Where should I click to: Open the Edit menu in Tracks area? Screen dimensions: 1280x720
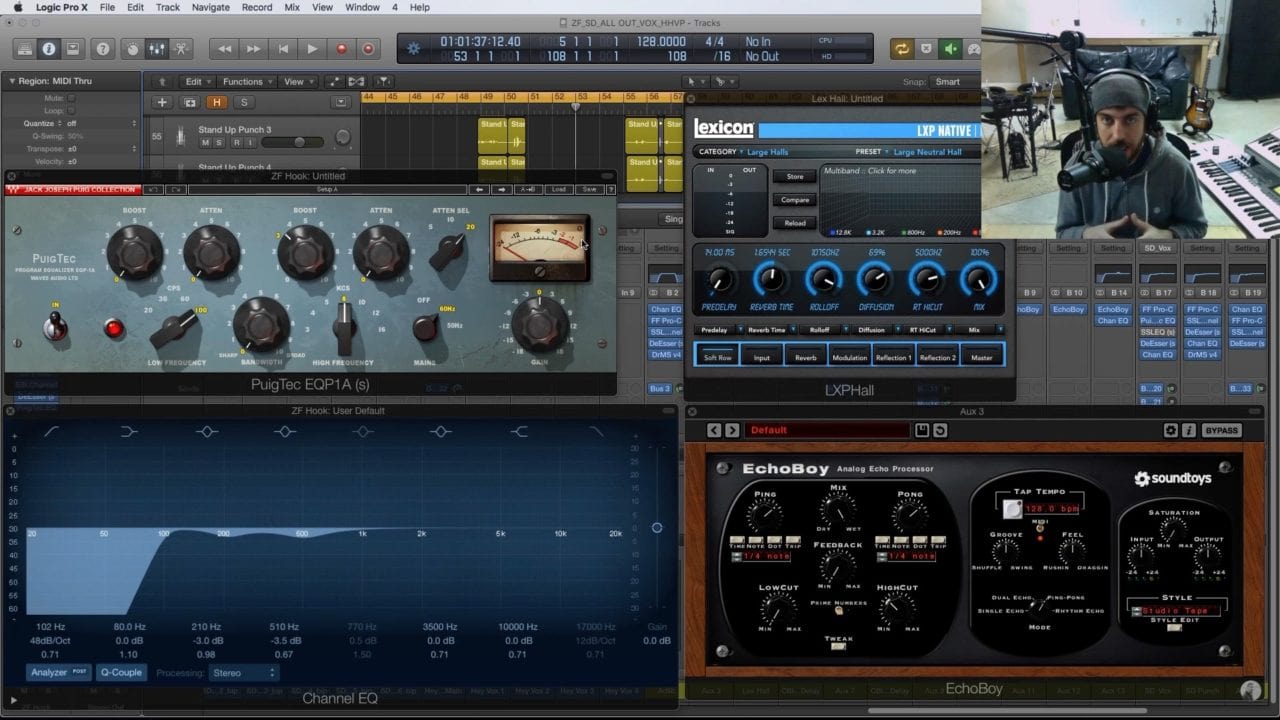pyautogui.click(x=197, y=82)
